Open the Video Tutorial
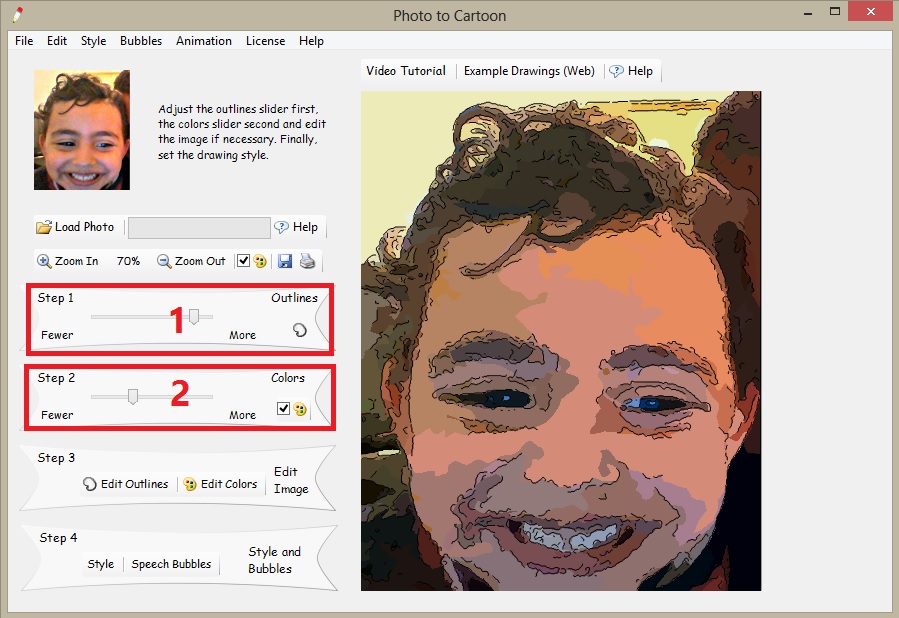The image size is (899, 618). [x=406, y=71]
